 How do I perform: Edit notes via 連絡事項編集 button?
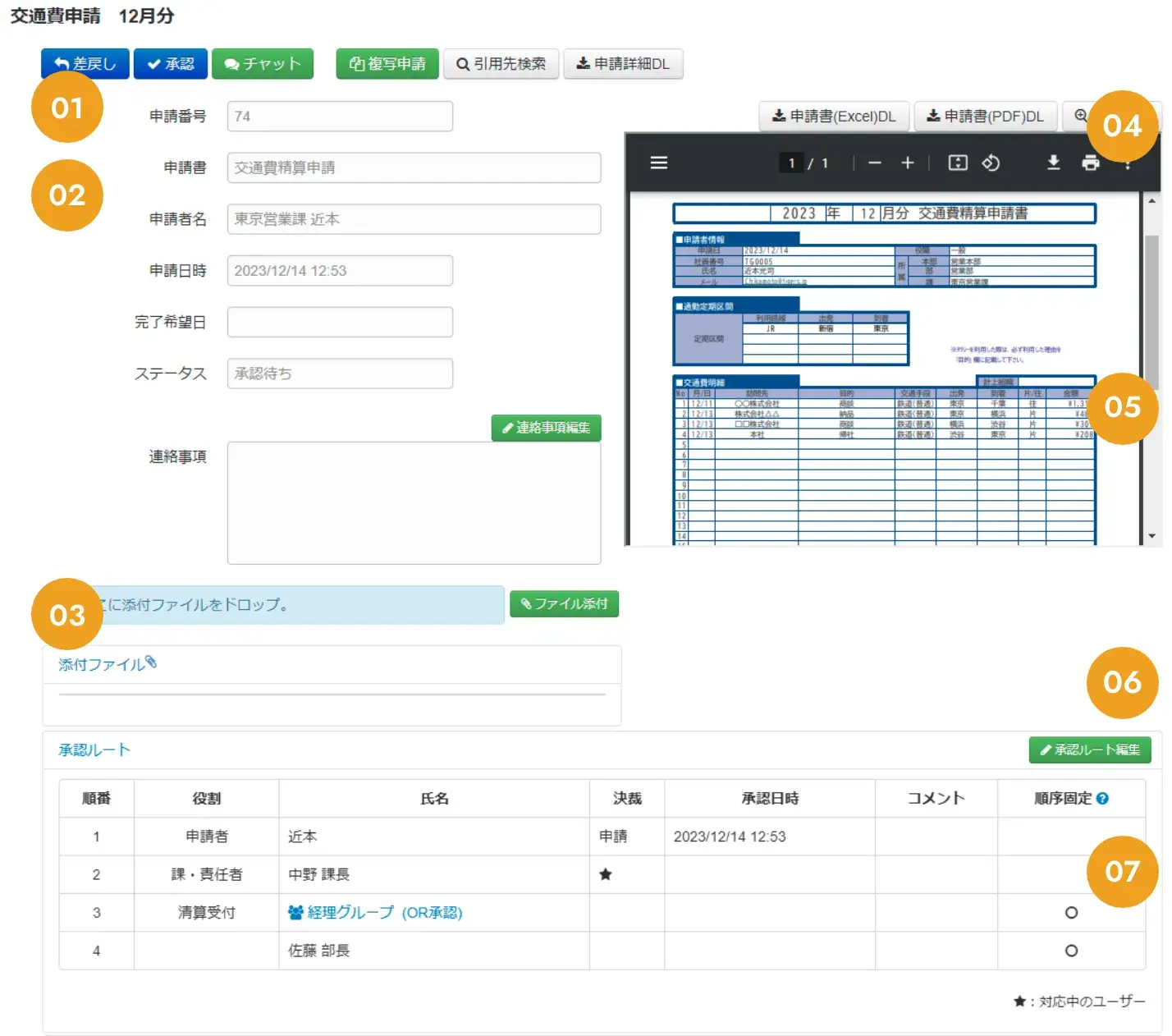click(x=547, y=428)
